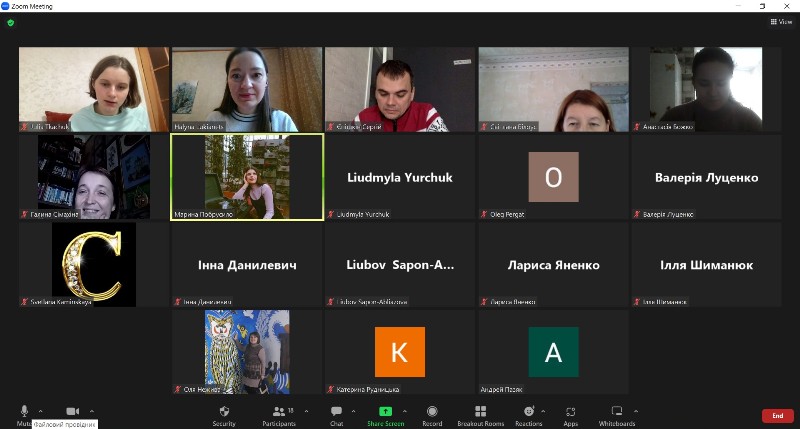Click the Андрей Поляк name label

(502, 389)
